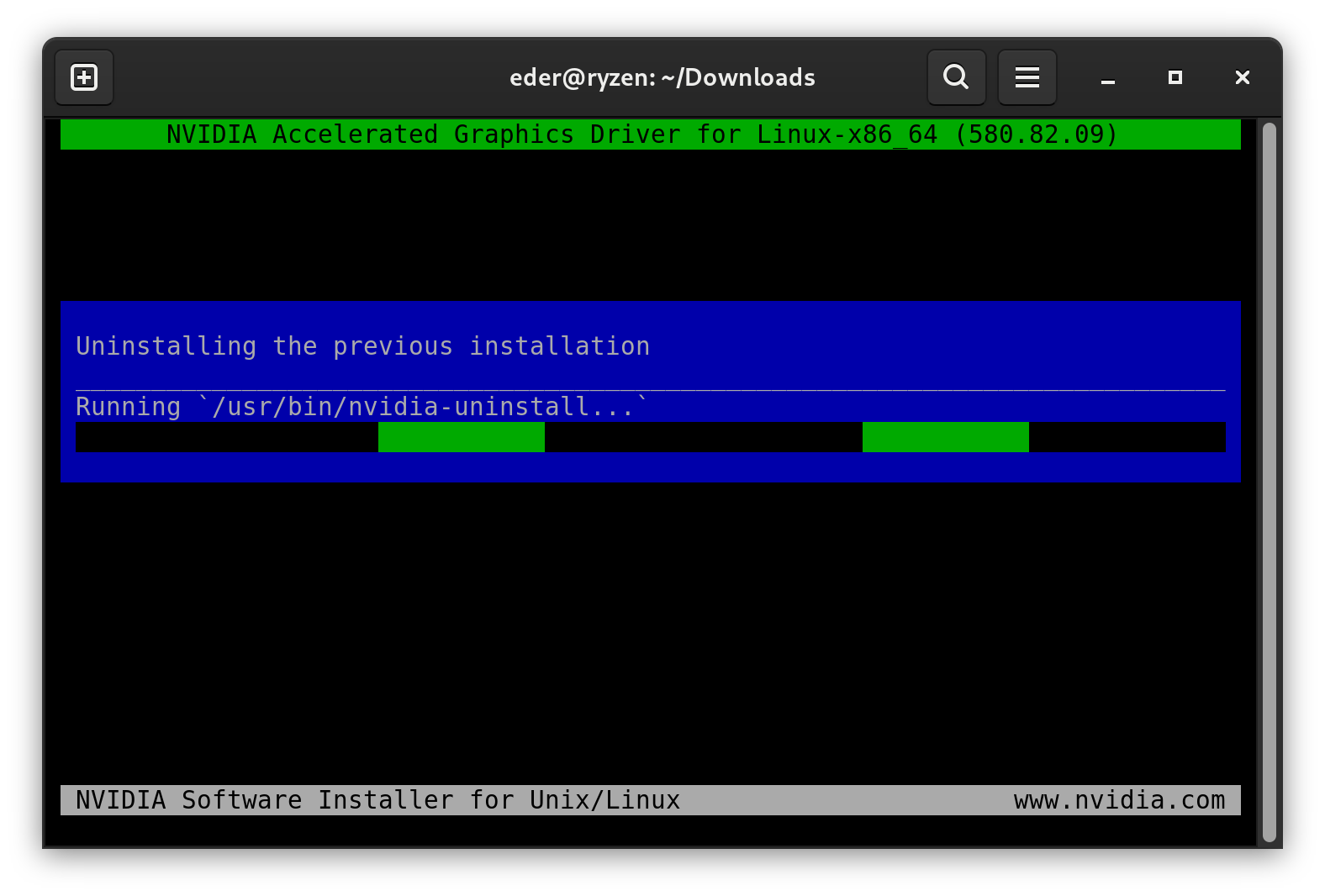
Task: Click the eder@ryzen window title
Action: 662,77
